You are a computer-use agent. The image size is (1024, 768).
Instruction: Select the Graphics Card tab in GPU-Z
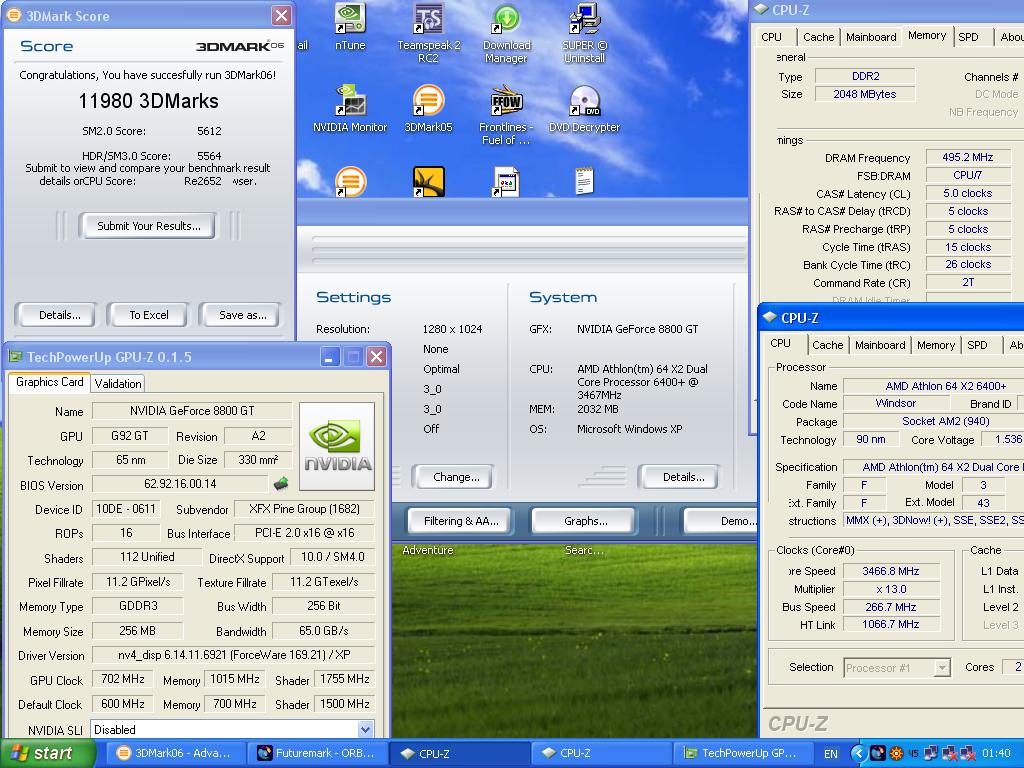pos(50,382)
